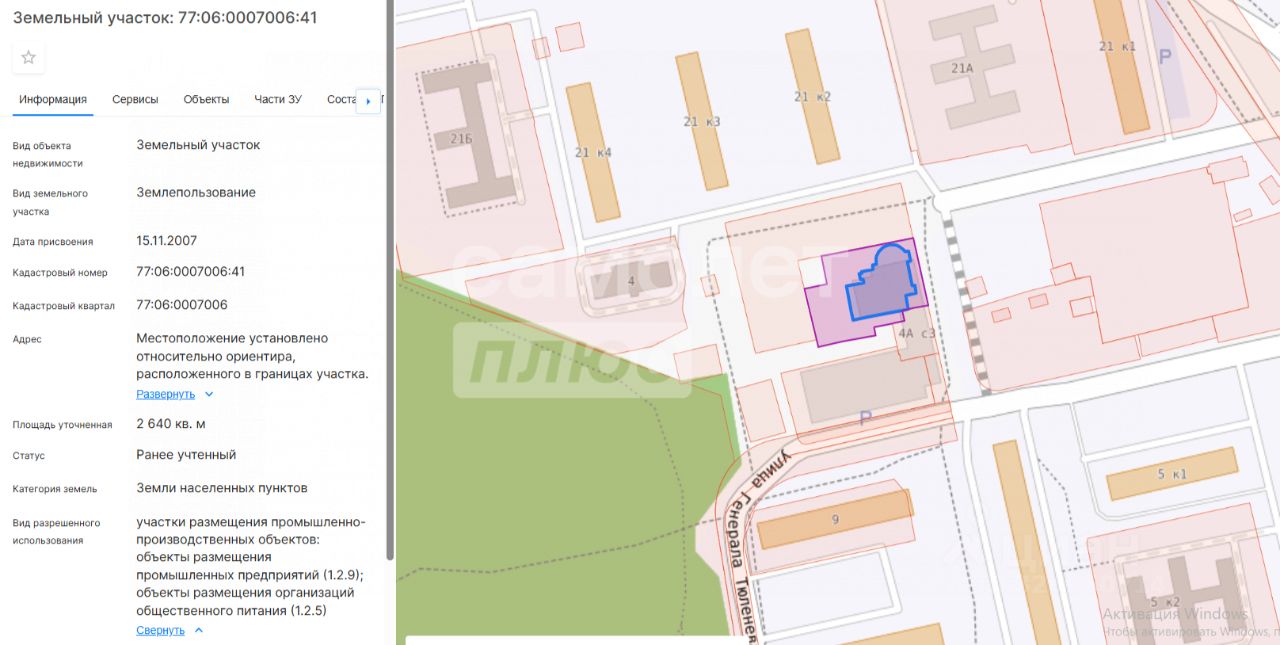This screenshot has width=1280, height=645.
Task: Open the Информация tab
Action: point(53,99)
